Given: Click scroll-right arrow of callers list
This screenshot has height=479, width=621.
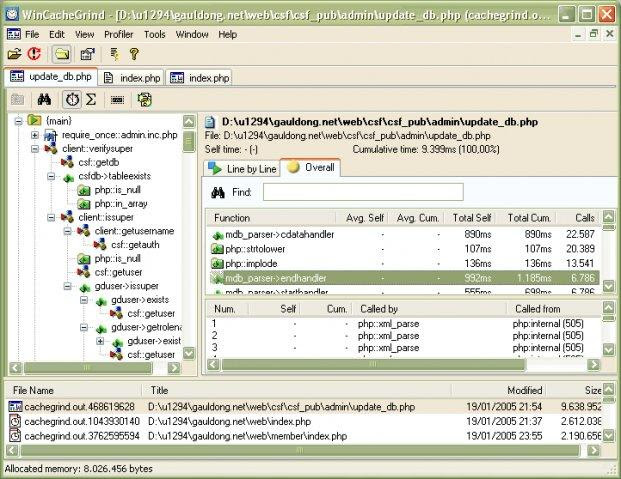Looking at the screenshot, I should coord(593,364).
